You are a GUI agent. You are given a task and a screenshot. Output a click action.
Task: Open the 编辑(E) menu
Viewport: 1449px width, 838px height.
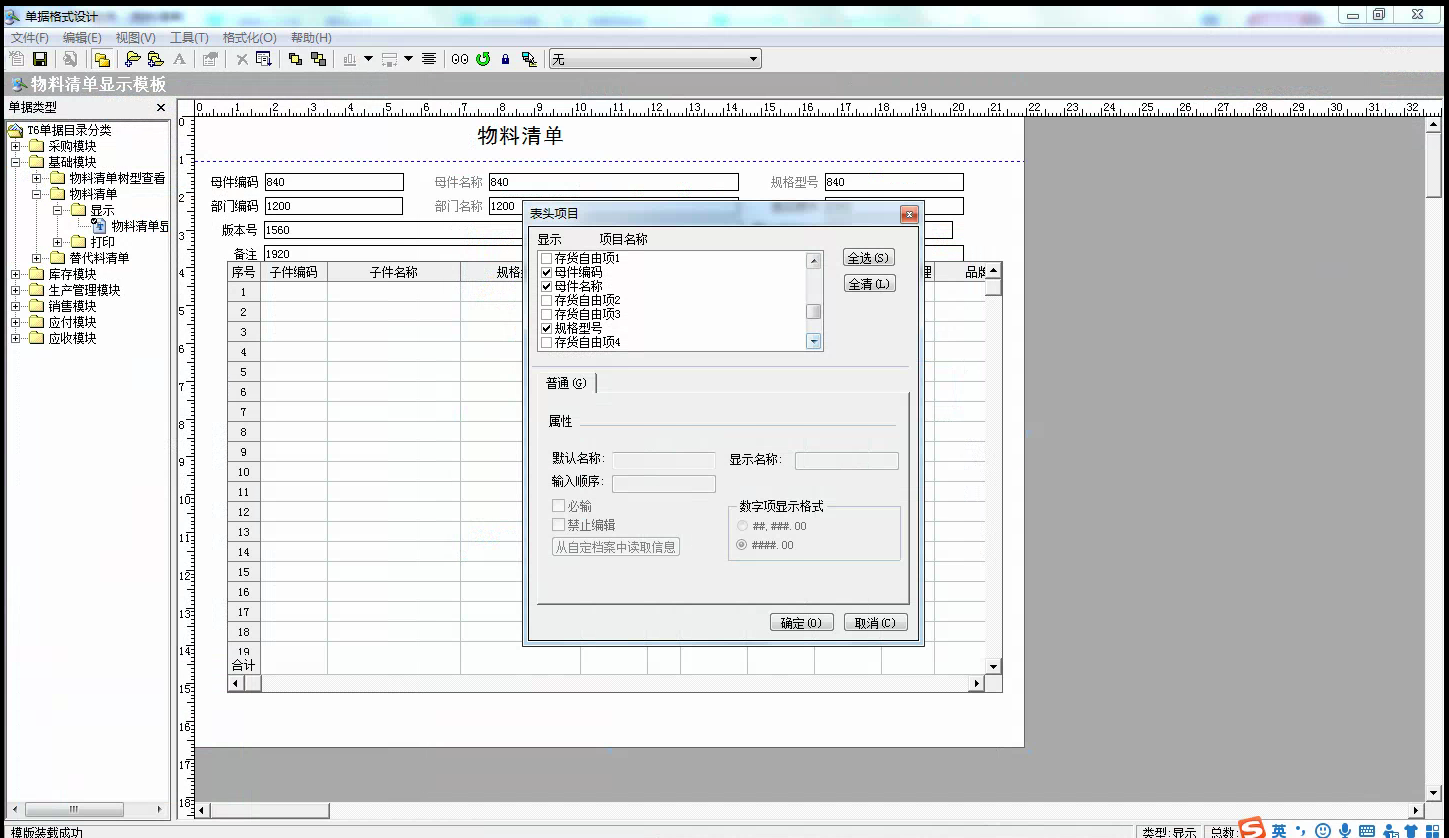[x=82, y=38]
